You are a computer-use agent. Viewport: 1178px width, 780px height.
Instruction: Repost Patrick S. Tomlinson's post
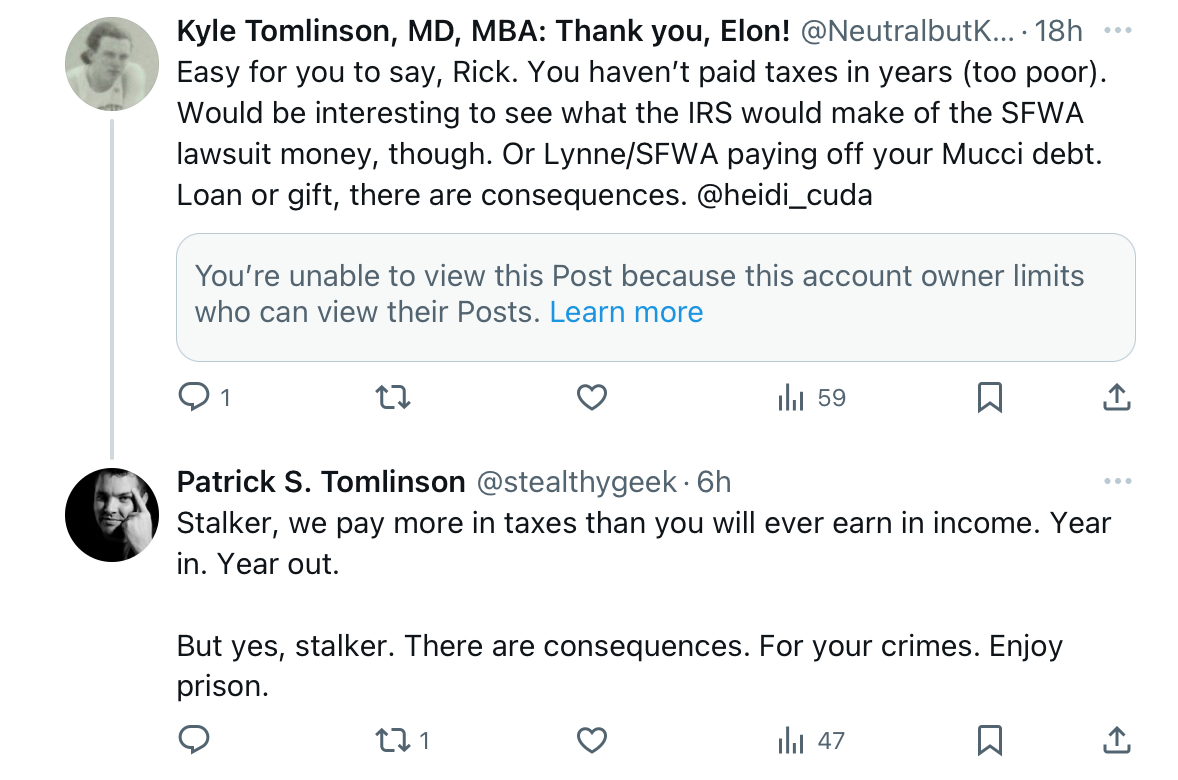click(402, 741)
